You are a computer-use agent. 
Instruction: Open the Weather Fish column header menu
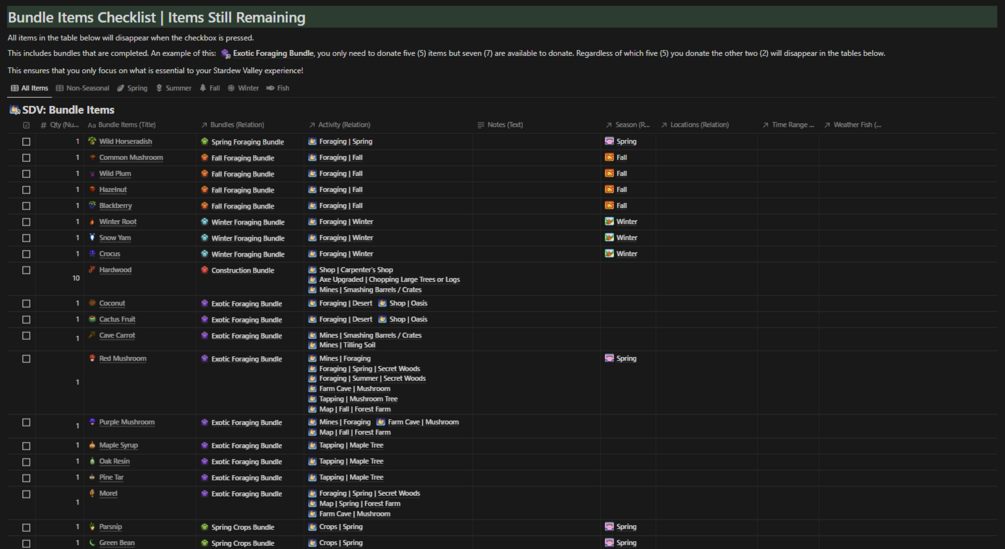coord(852,125)
